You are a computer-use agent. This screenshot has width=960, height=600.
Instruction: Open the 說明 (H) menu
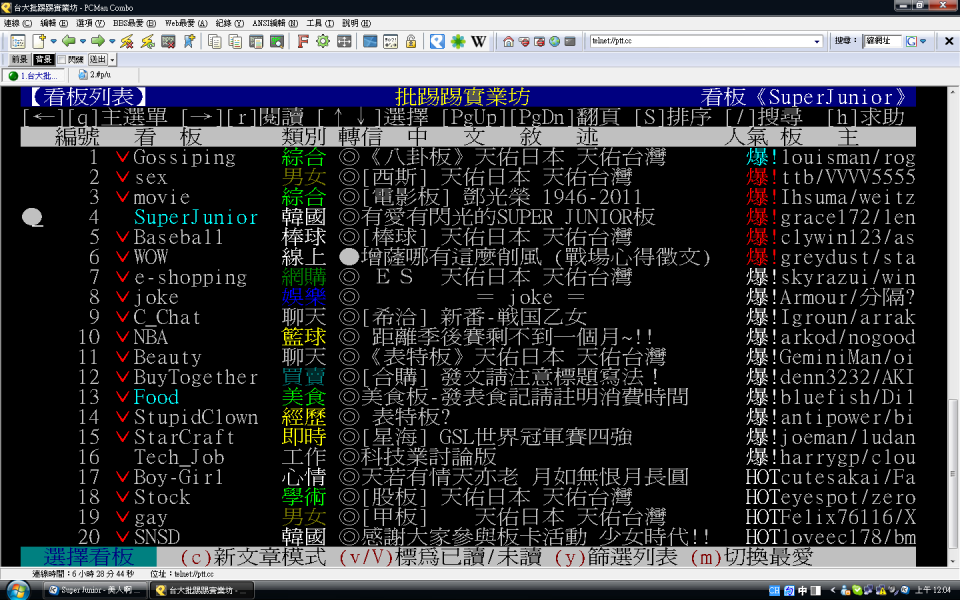(x=356, y=23)
